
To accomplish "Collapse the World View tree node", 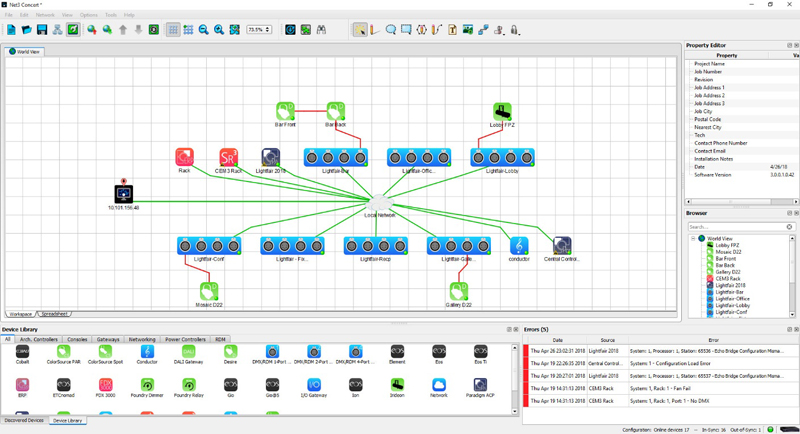I will coord(693,238).
